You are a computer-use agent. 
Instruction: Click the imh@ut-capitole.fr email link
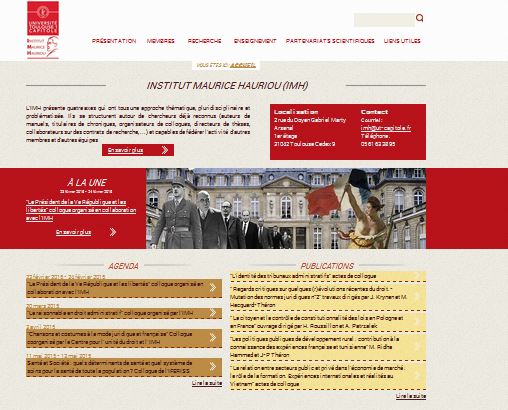(386, 128)
